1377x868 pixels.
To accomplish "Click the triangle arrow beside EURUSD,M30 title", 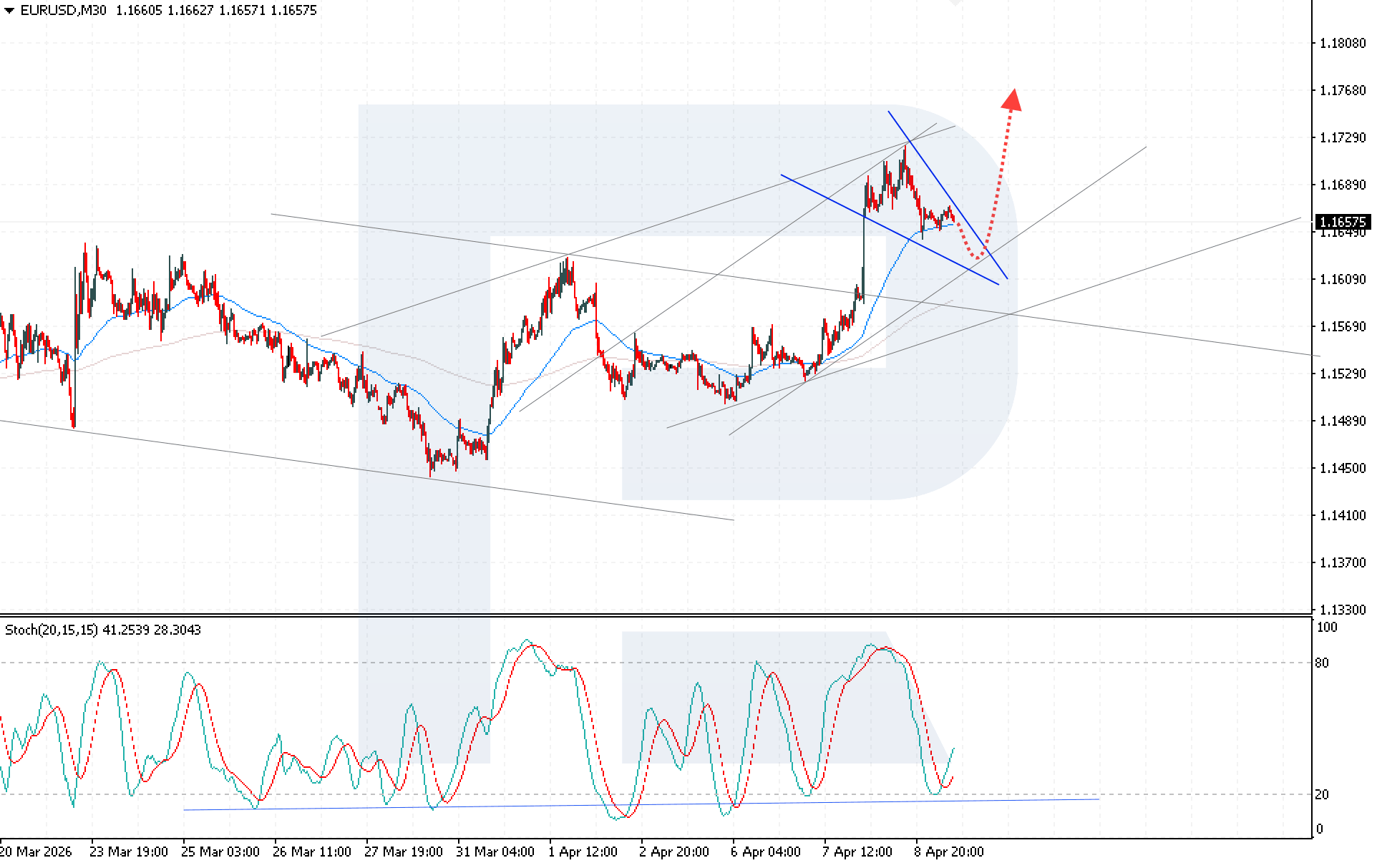I will 9,11.
